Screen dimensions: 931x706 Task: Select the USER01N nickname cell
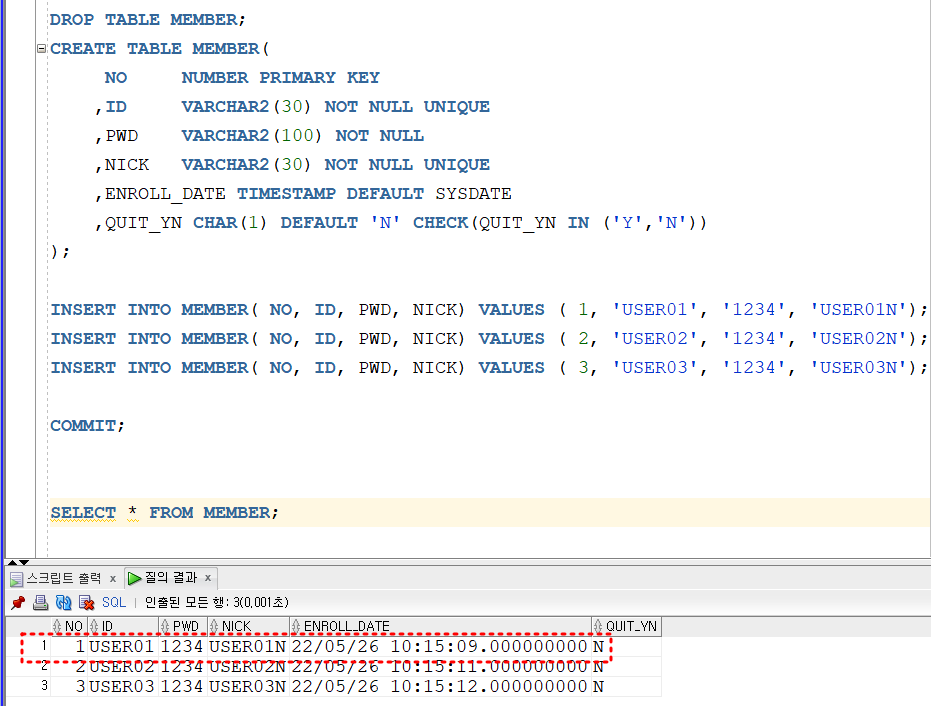tap(248, 646)
